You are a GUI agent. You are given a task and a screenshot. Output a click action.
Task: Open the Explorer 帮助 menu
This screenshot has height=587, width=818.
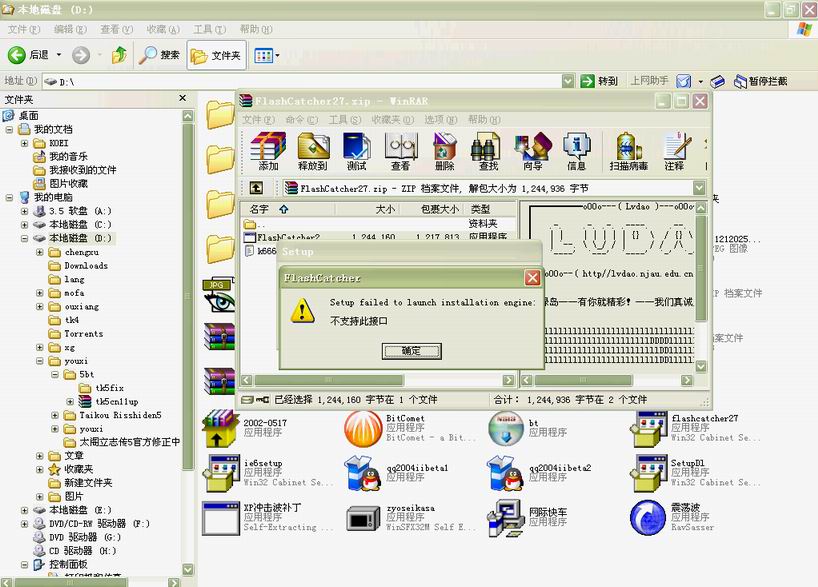coord(256,29)
